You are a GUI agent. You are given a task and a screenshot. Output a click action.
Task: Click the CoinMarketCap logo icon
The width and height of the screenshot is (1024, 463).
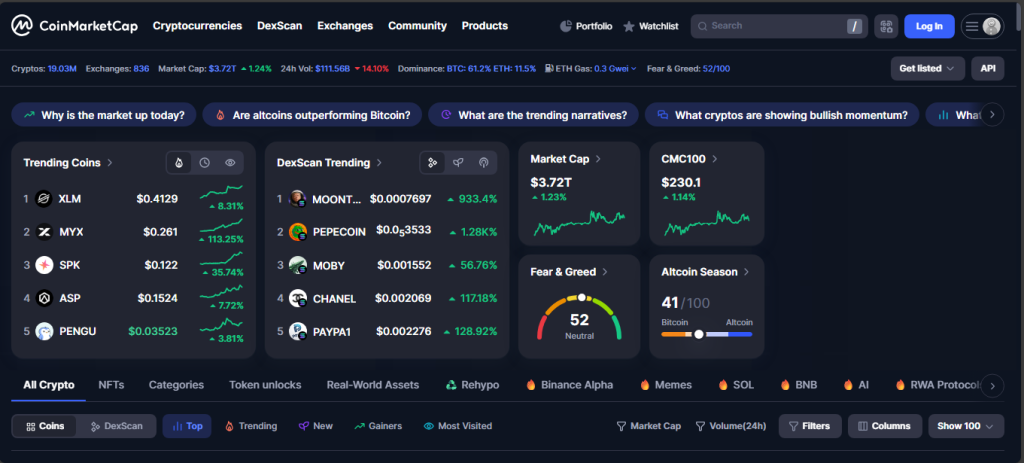click(20, 26)
